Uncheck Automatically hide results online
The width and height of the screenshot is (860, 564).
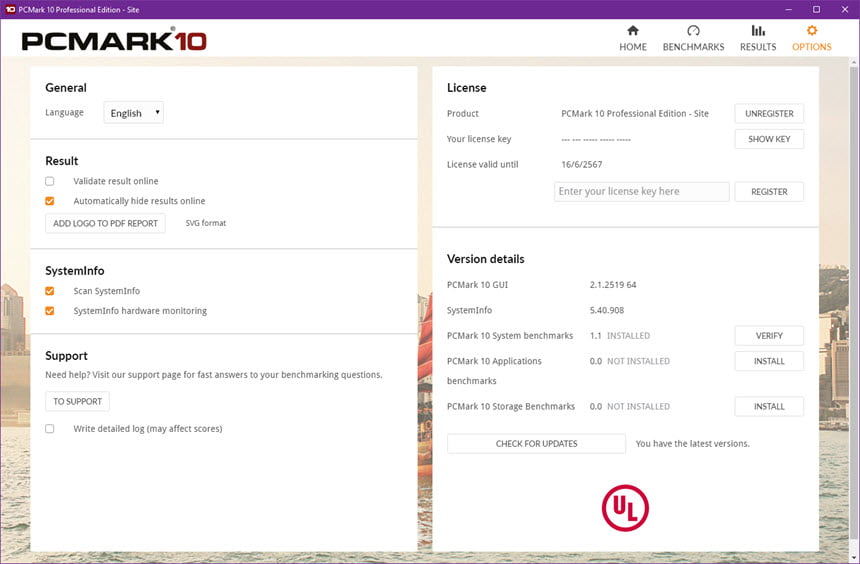coord(50,201)
